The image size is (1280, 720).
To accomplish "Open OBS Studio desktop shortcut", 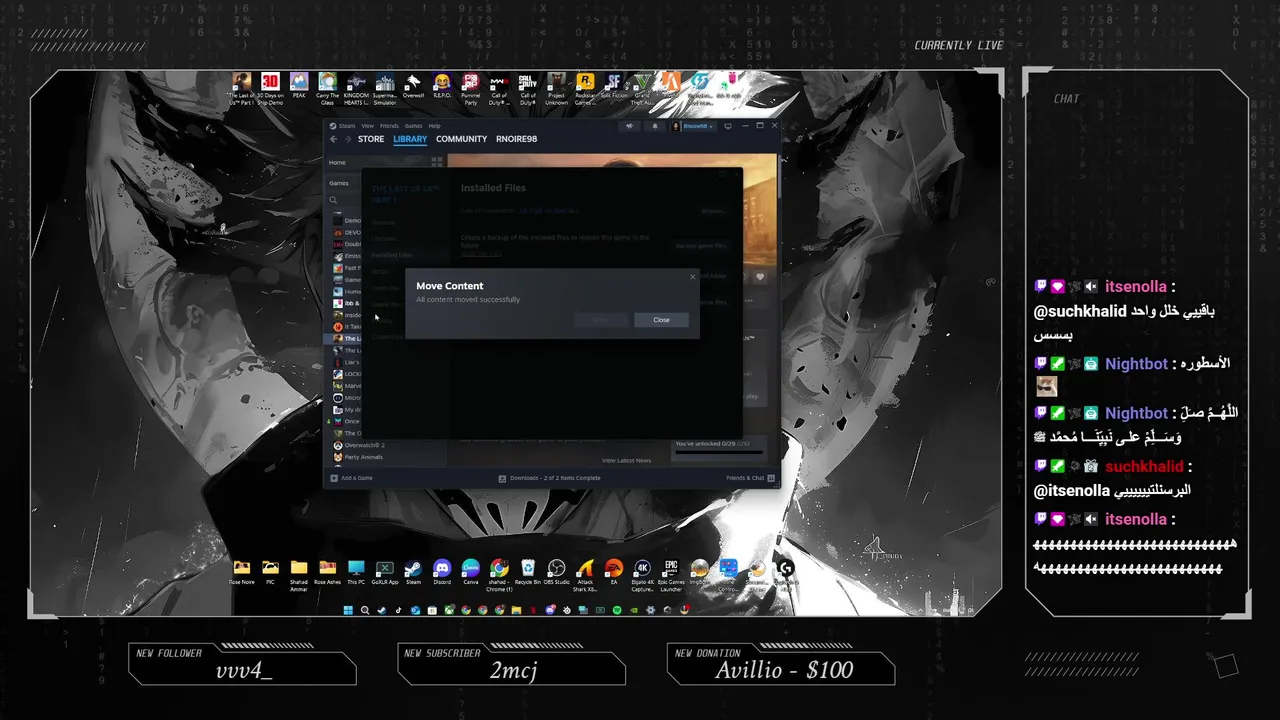I will pos(557,572).
